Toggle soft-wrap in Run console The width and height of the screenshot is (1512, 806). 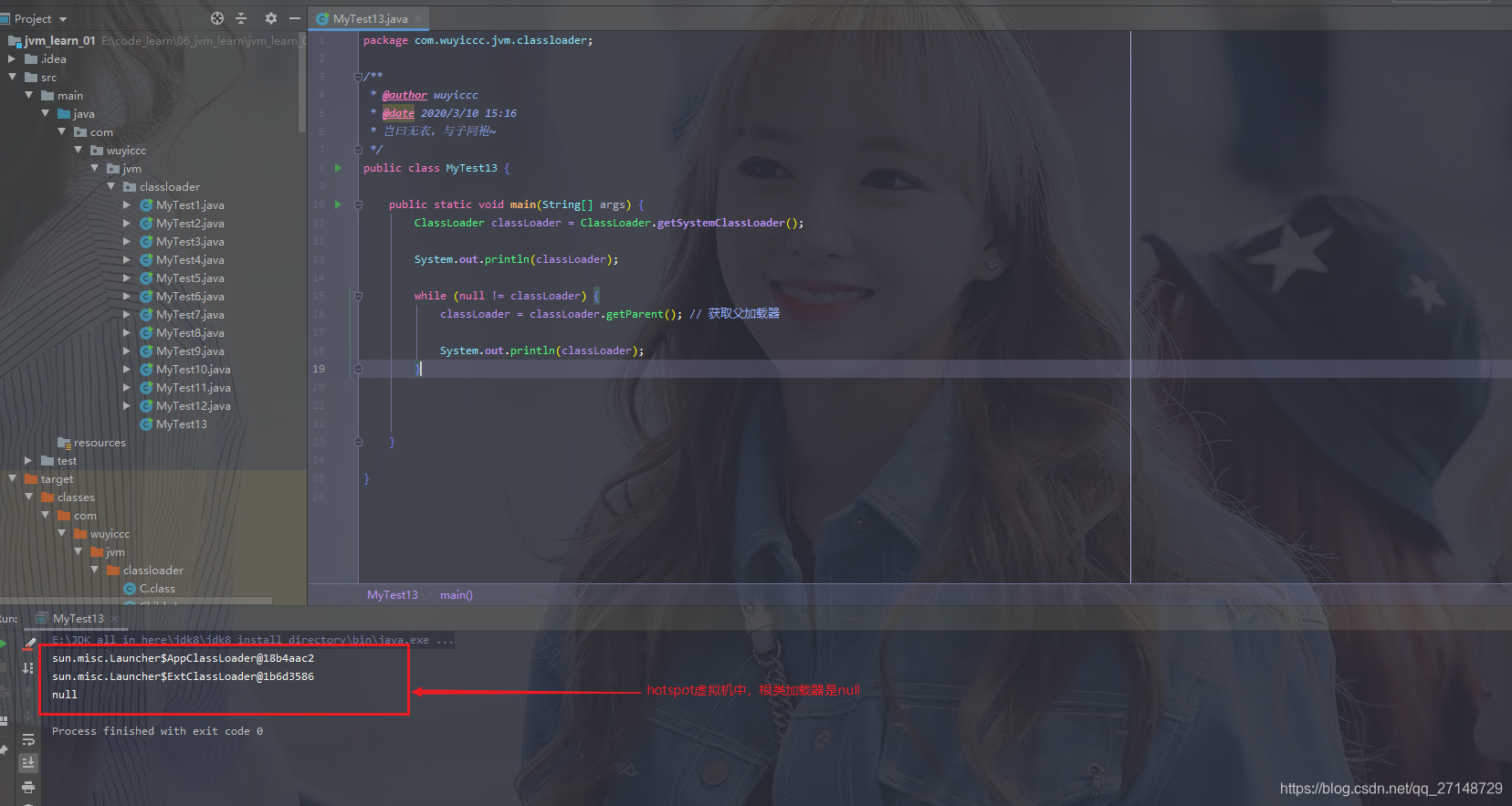click(28, 739)
